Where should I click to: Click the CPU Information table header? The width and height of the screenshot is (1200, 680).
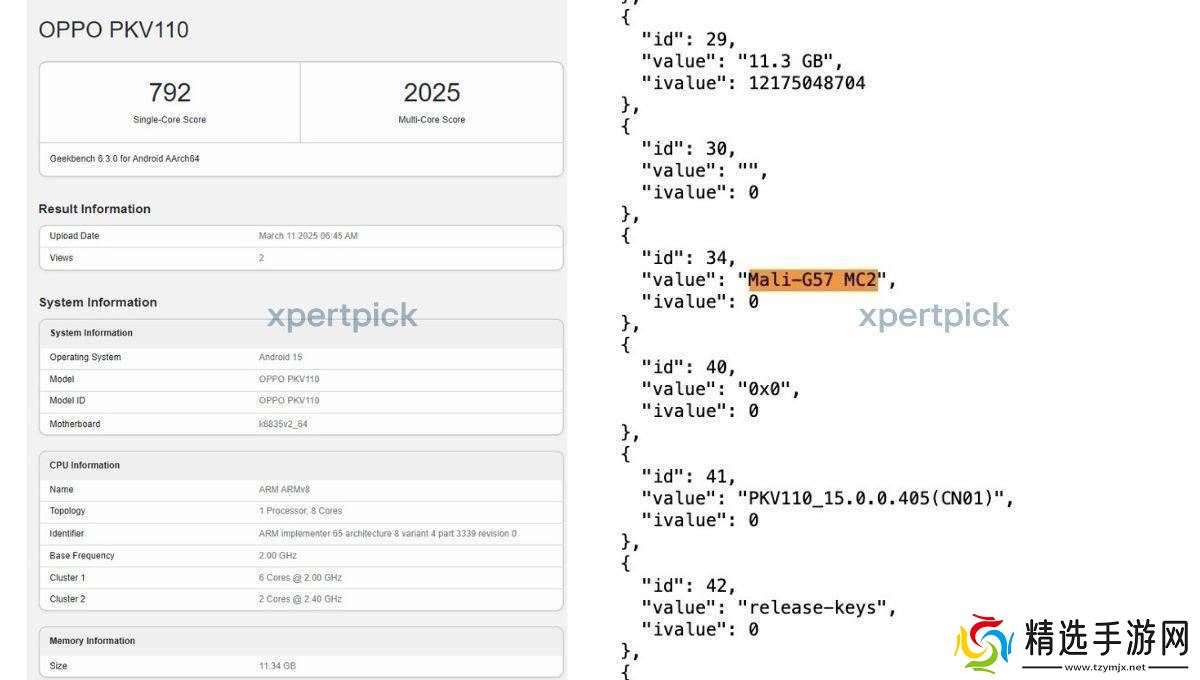tap(84, 465)
